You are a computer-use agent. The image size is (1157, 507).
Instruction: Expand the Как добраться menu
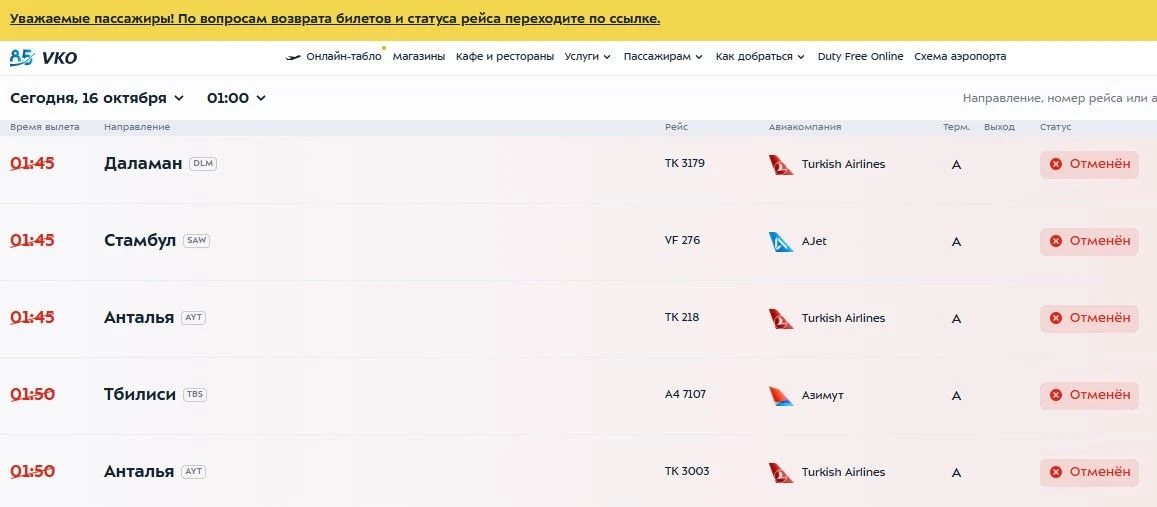[760, 57]
